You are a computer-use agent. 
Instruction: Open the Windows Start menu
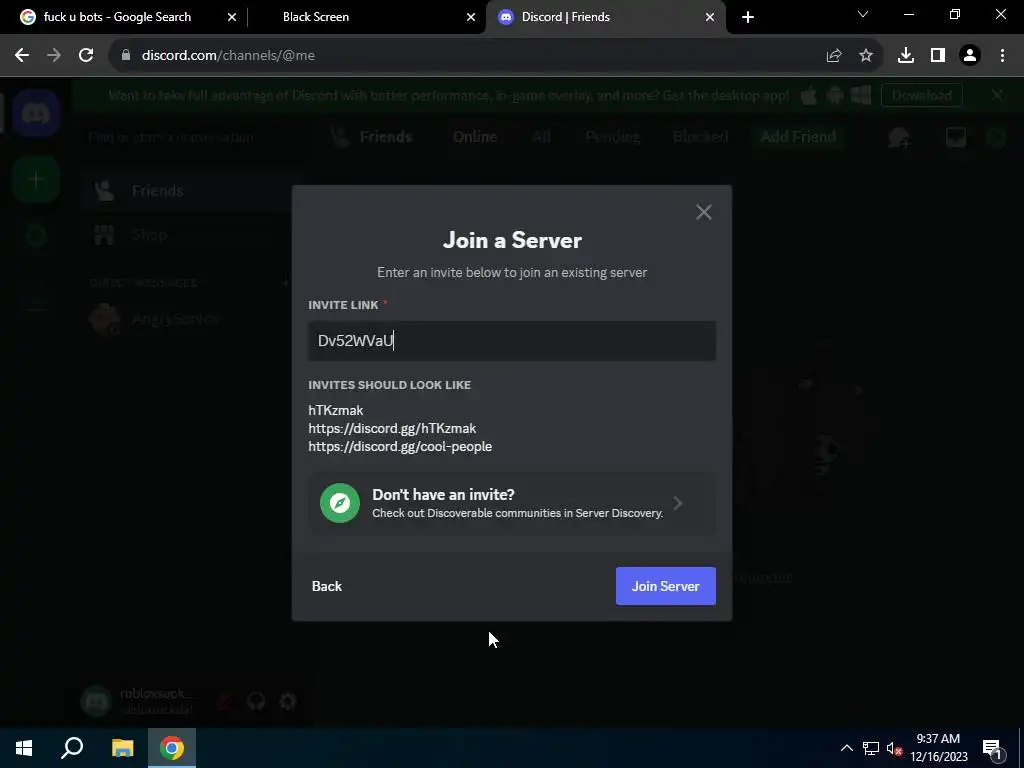pyautogui.click(x=24, y=748)
